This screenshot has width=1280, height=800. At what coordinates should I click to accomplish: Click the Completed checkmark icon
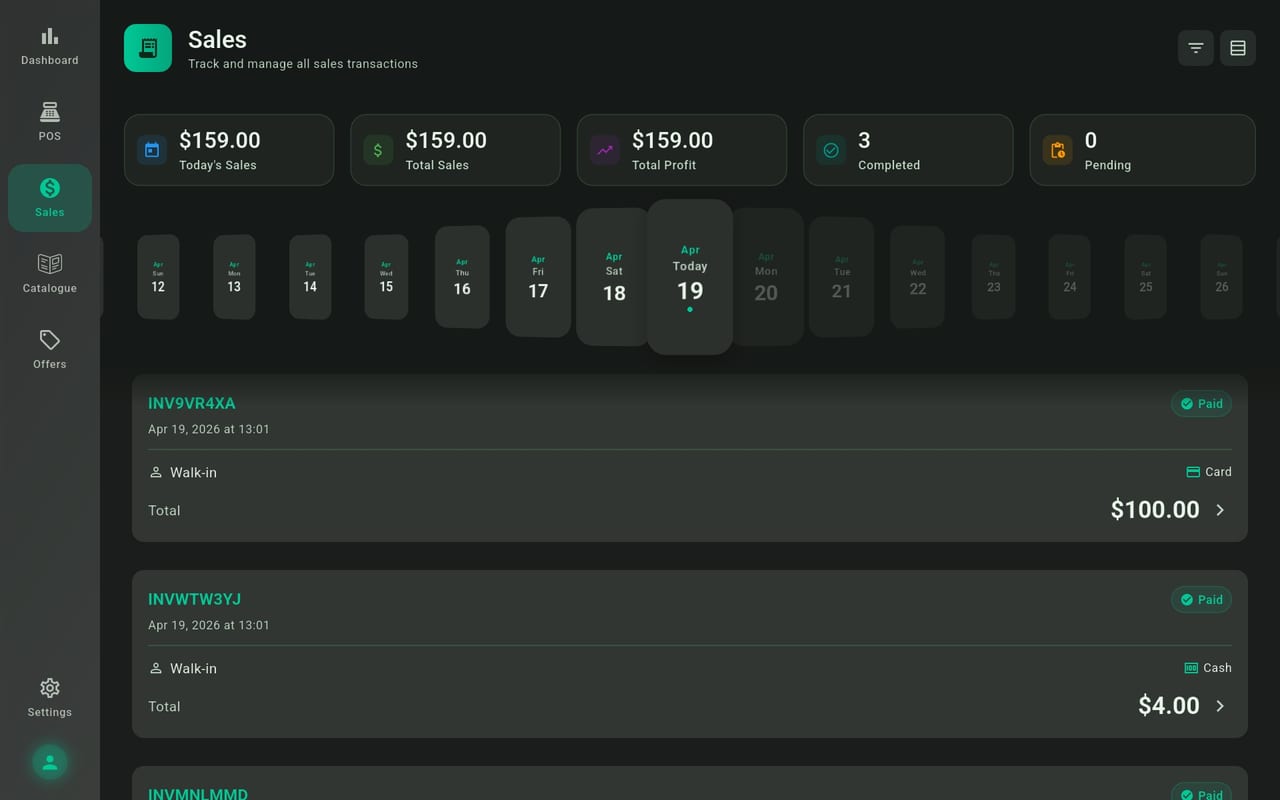(x=831, y=150)
